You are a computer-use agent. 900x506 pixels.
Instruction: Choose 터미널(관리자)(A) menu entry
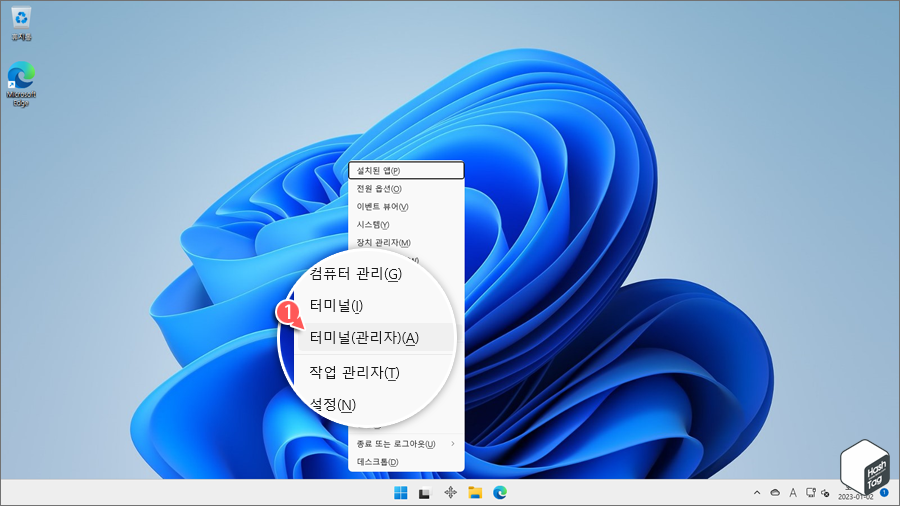(374, 337)
